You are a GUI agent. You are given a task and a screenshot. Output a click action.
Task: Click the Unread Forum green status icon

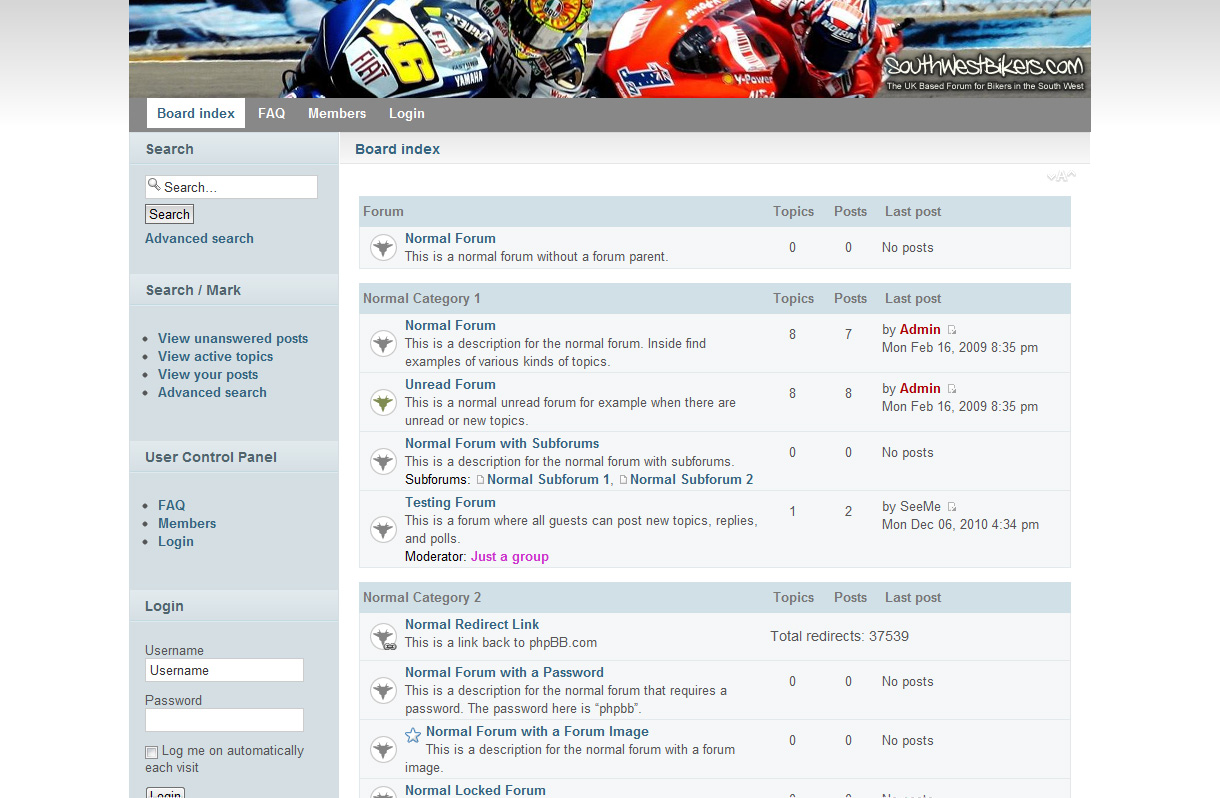[383, 402]
